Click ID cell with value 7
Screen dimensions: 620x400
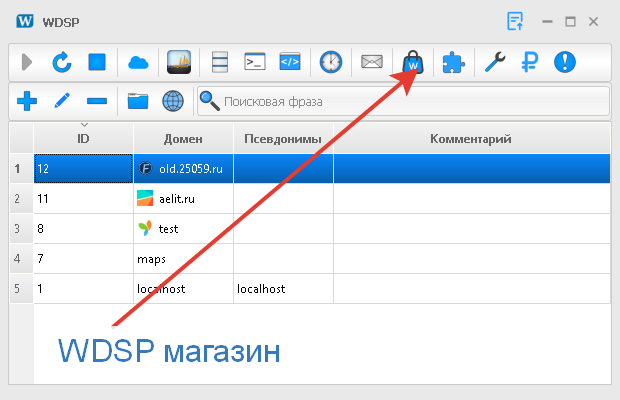[83, 259]
